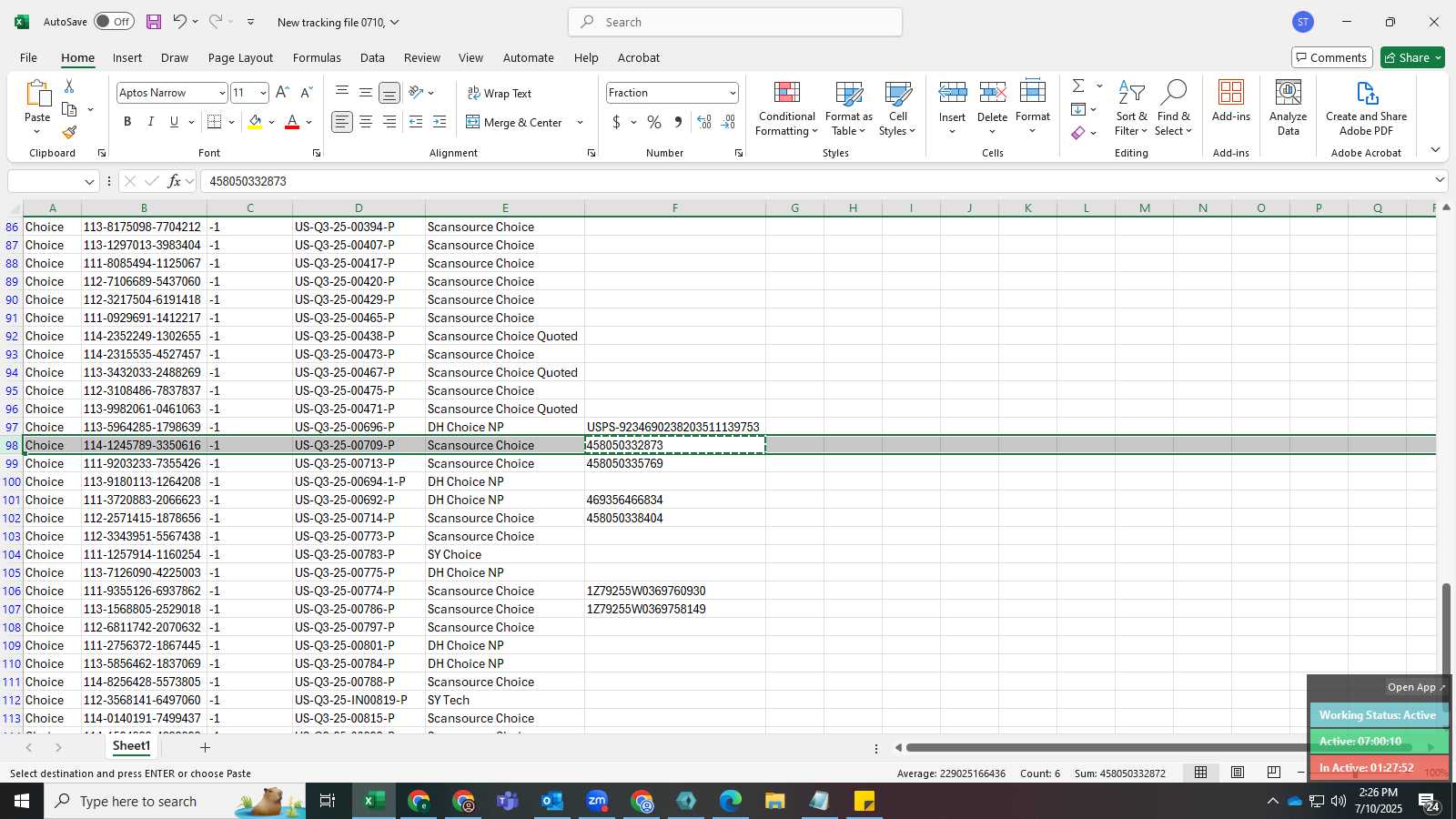Toggle Middle Align button
The image size is (1456, 819).
tap(366, 93)
